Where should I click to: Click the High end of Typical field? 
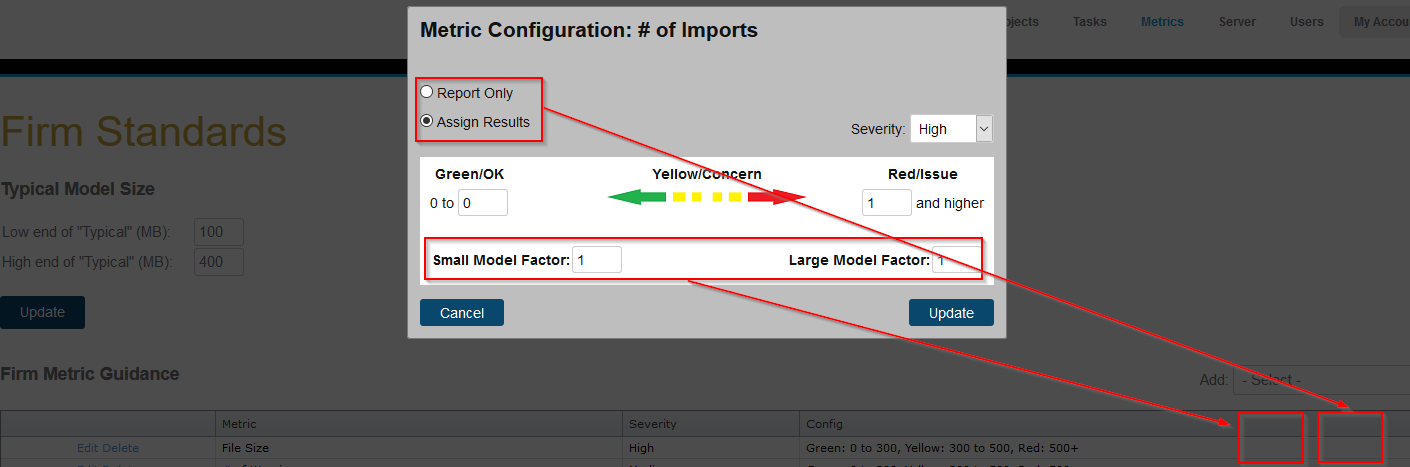coord(219,262)
